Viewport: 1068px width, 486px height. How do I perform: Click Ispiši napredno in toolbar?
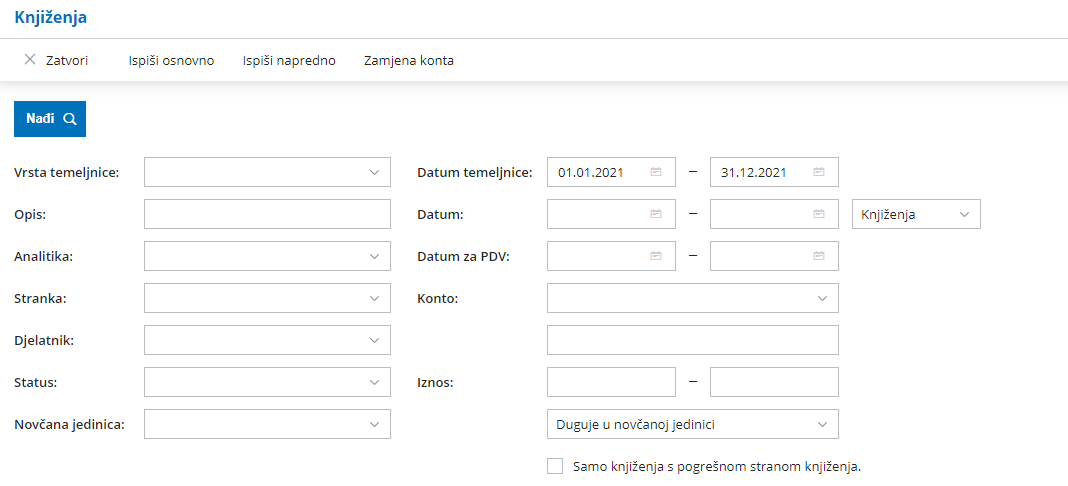289,61
